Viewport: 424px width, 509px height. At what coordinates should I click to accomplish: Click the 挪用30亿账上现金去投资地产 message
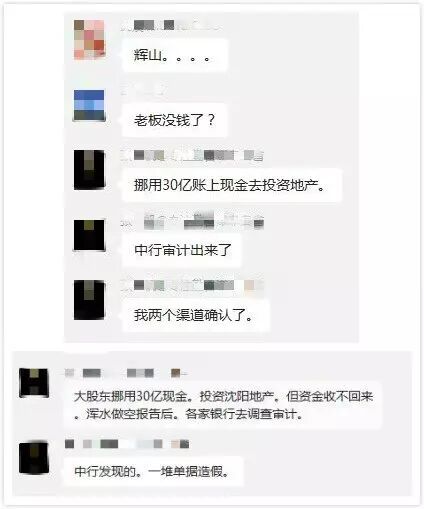tap(232, 185)
